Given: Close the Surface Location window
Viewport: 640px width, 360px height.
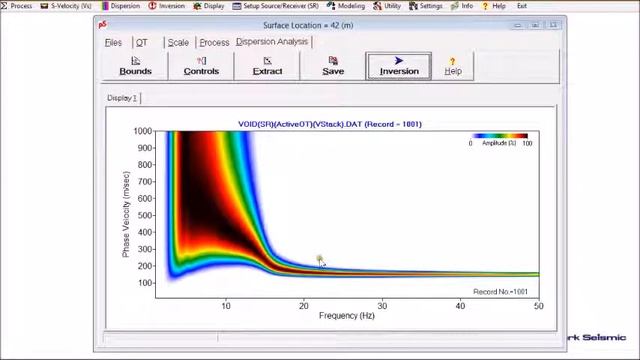Looking at the screenshot, I should coord(553,25).
